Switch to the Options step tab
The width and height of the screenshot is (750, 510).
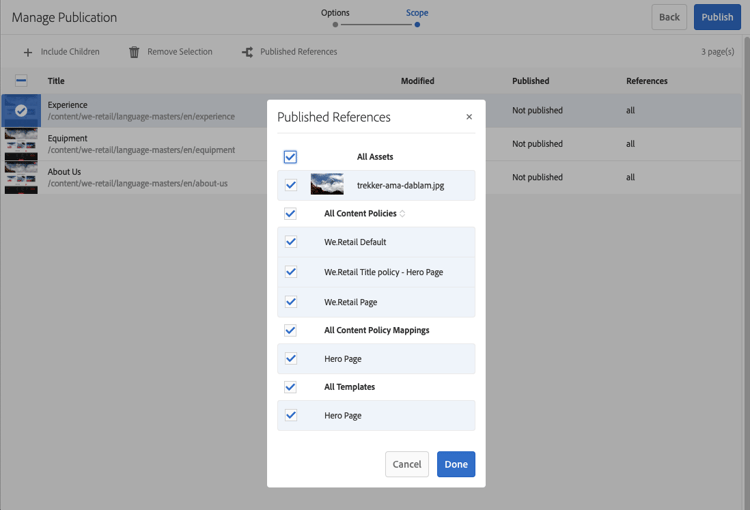tap(335, 13)
